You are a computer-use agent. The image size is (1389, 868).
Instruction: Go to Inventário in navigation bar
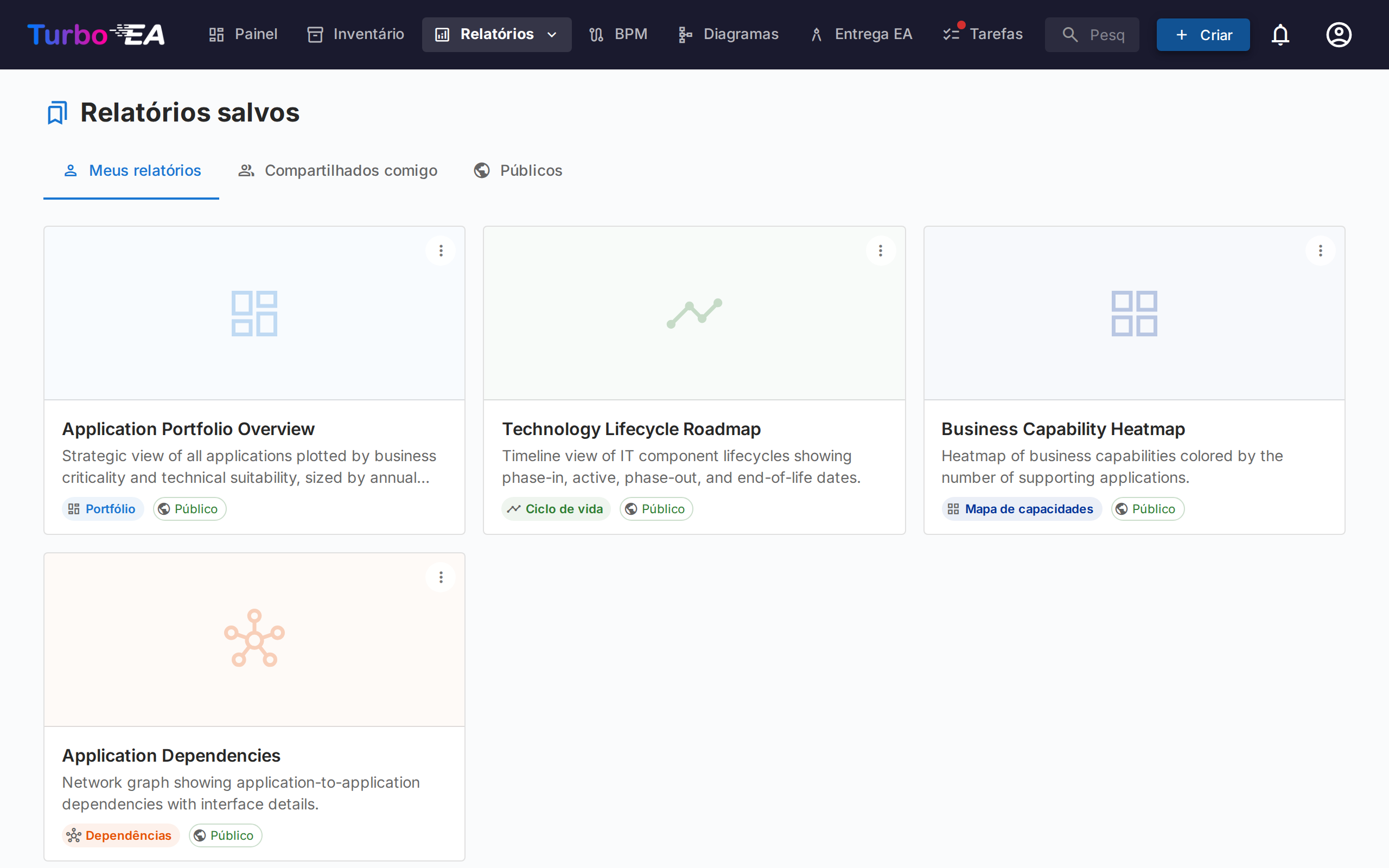click(x=356, y=34)
